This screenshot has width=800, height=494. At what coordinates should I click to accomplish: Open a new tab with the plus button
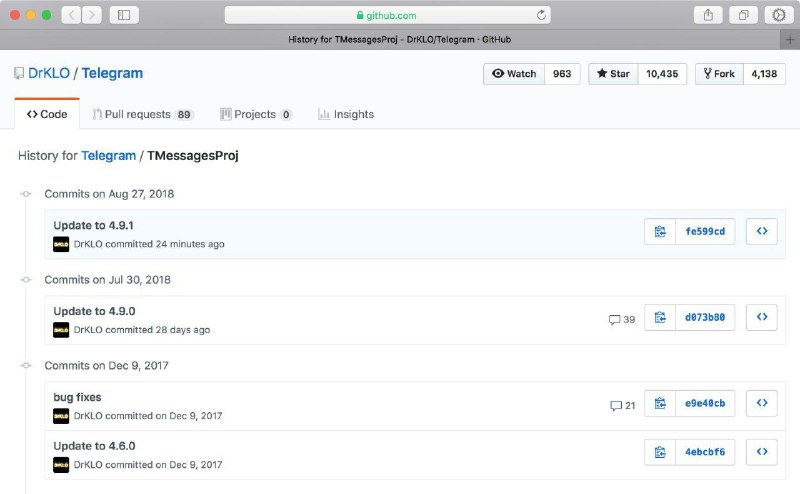tap(790, 39)
